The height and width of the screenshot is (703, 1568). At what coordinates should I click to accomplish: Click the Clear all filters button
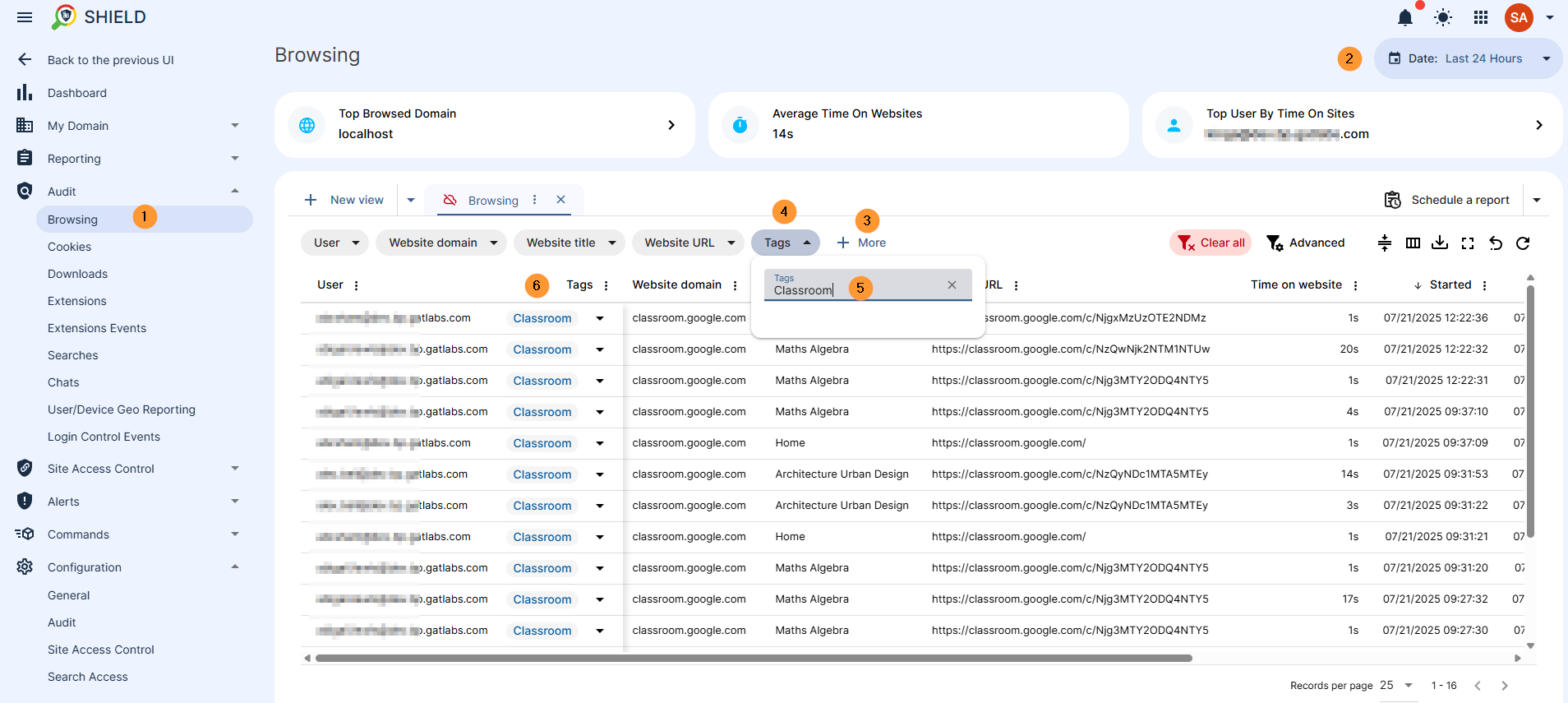(1211, 243)
